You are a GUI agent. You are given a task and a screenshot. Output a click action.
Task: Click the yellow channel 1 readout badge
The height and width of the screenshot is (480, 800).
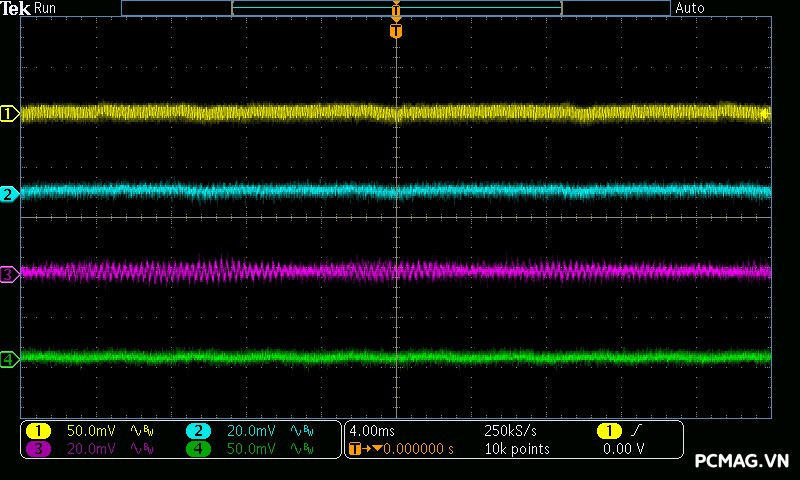click(38, 430)
